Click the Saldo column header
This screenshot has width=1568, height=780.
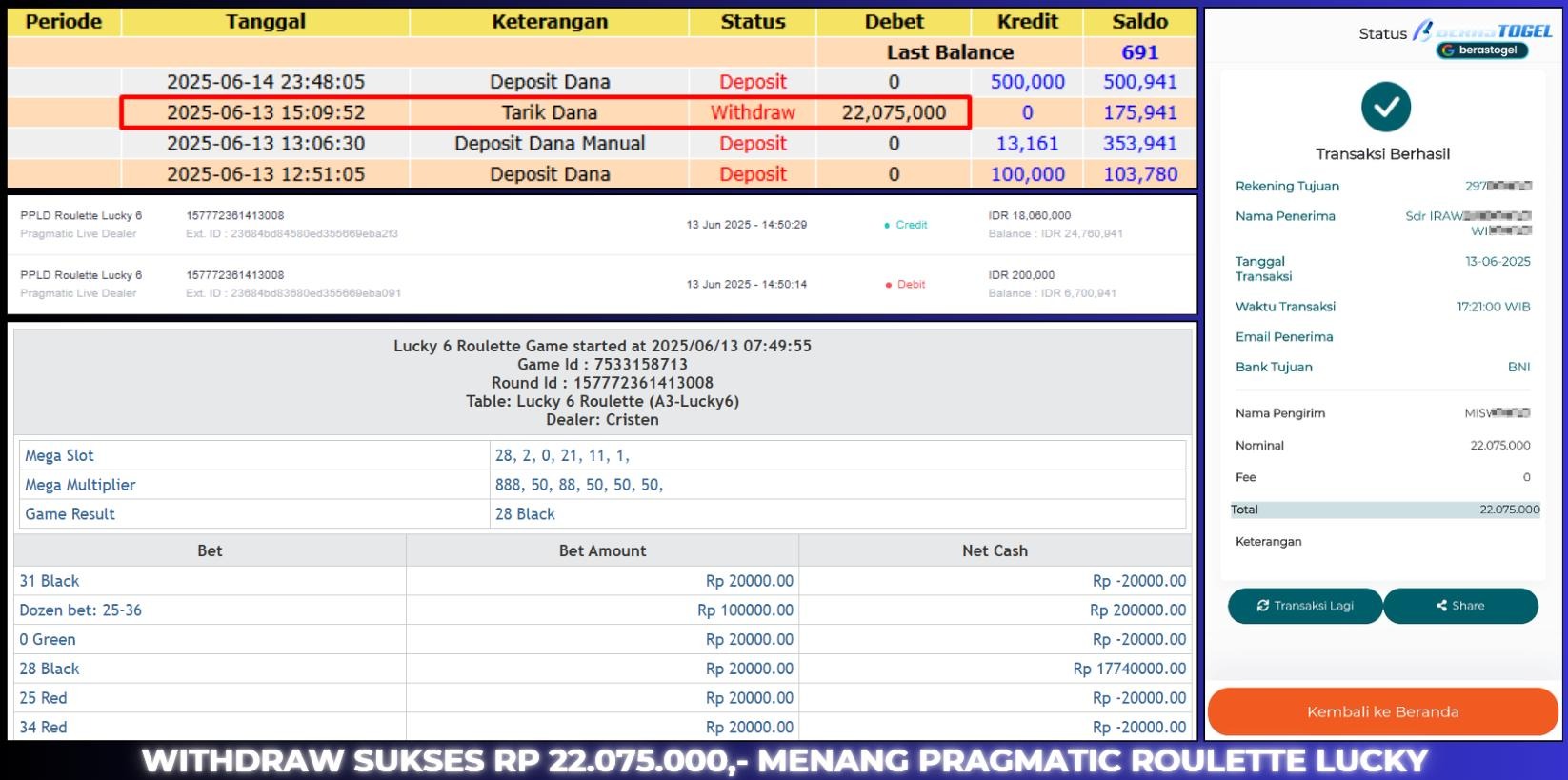click(x=1139, y=22)
